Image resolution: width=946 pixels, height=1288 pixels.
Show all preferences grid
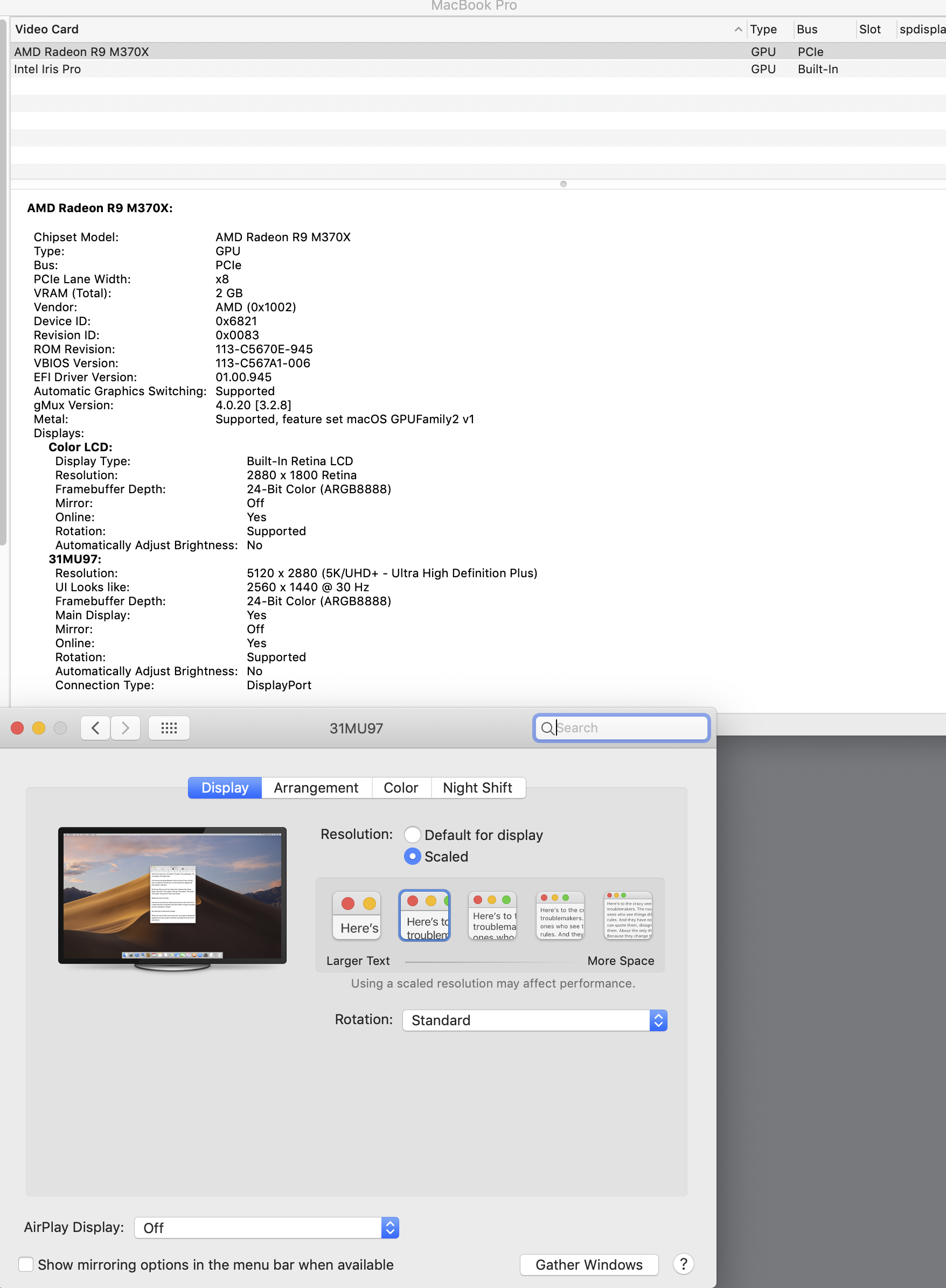[x=169, y=728]
